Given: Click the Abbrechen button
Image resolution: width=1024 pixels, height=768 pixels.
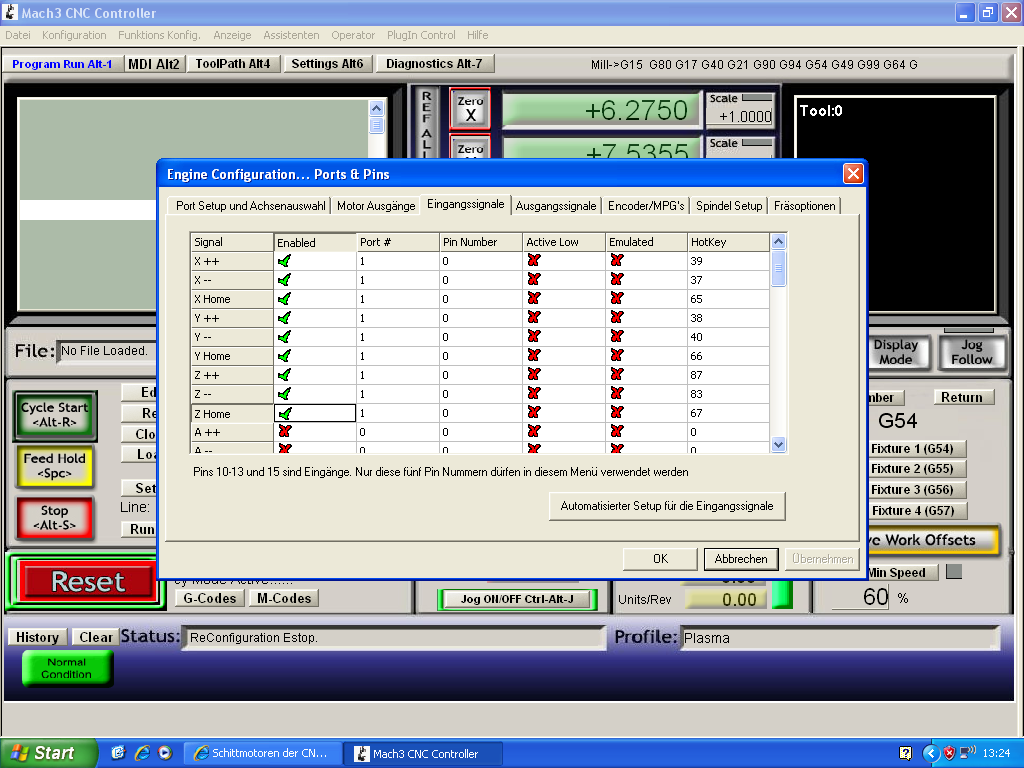Looking at the screenshot, I should coord(741,559).
